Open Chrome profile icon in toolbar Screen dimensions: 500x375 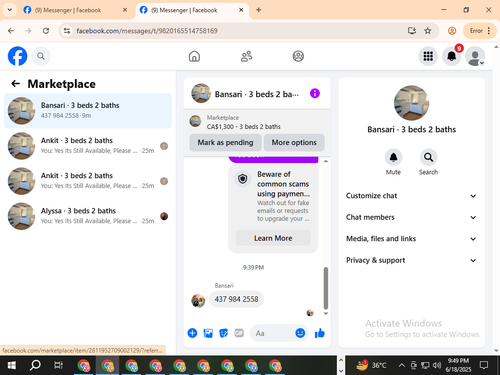tap(452, 31)
